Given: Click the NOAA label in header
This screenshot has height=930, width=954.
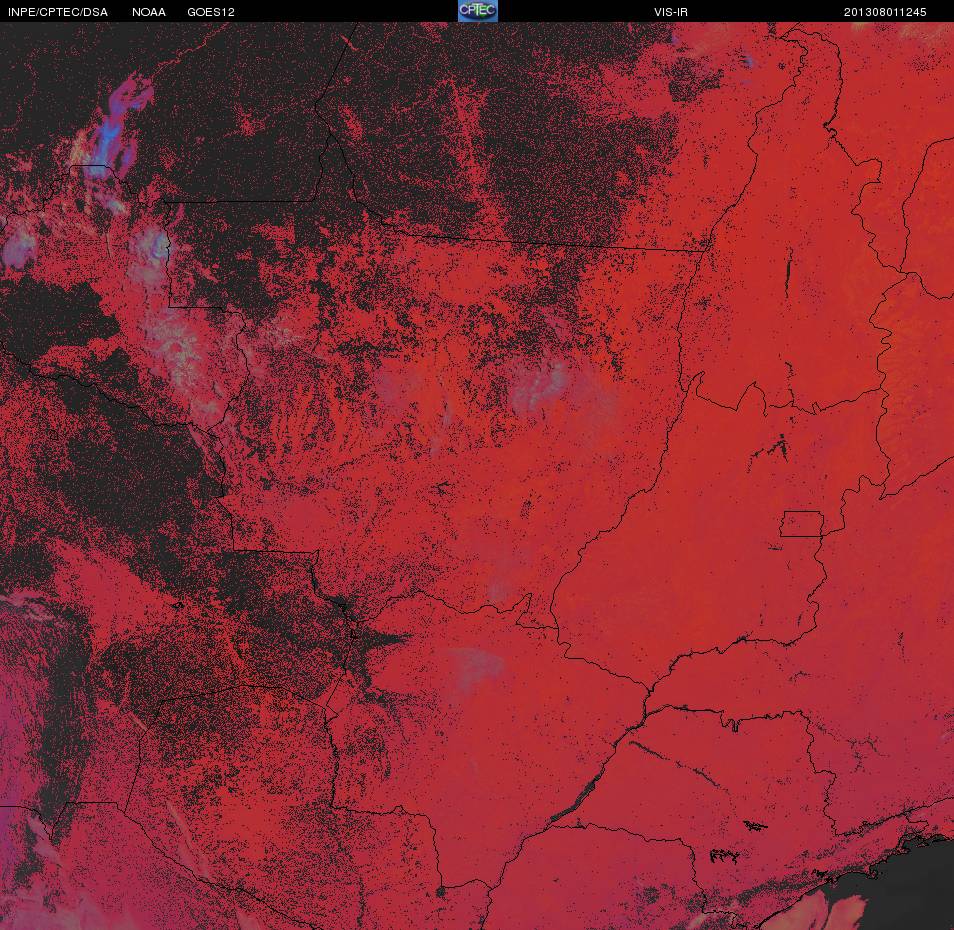Looking at the screenshot, I should (x=149, y=12).
